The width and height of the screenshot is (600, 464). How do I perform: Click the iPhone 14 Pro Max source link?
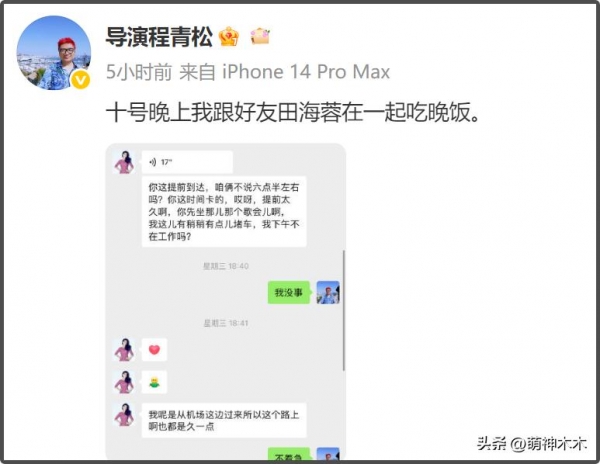click(x=306, y=72)
